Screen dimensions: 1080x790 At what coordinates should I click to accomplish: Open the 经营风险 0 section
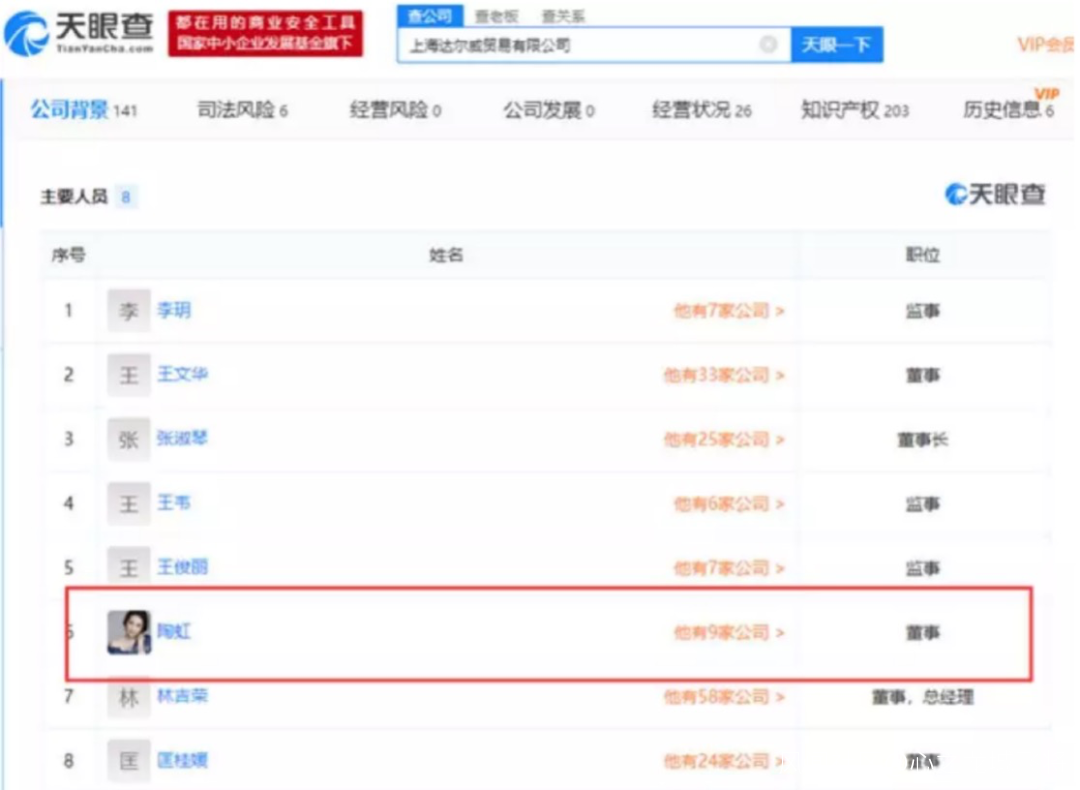tap(395, 110)
